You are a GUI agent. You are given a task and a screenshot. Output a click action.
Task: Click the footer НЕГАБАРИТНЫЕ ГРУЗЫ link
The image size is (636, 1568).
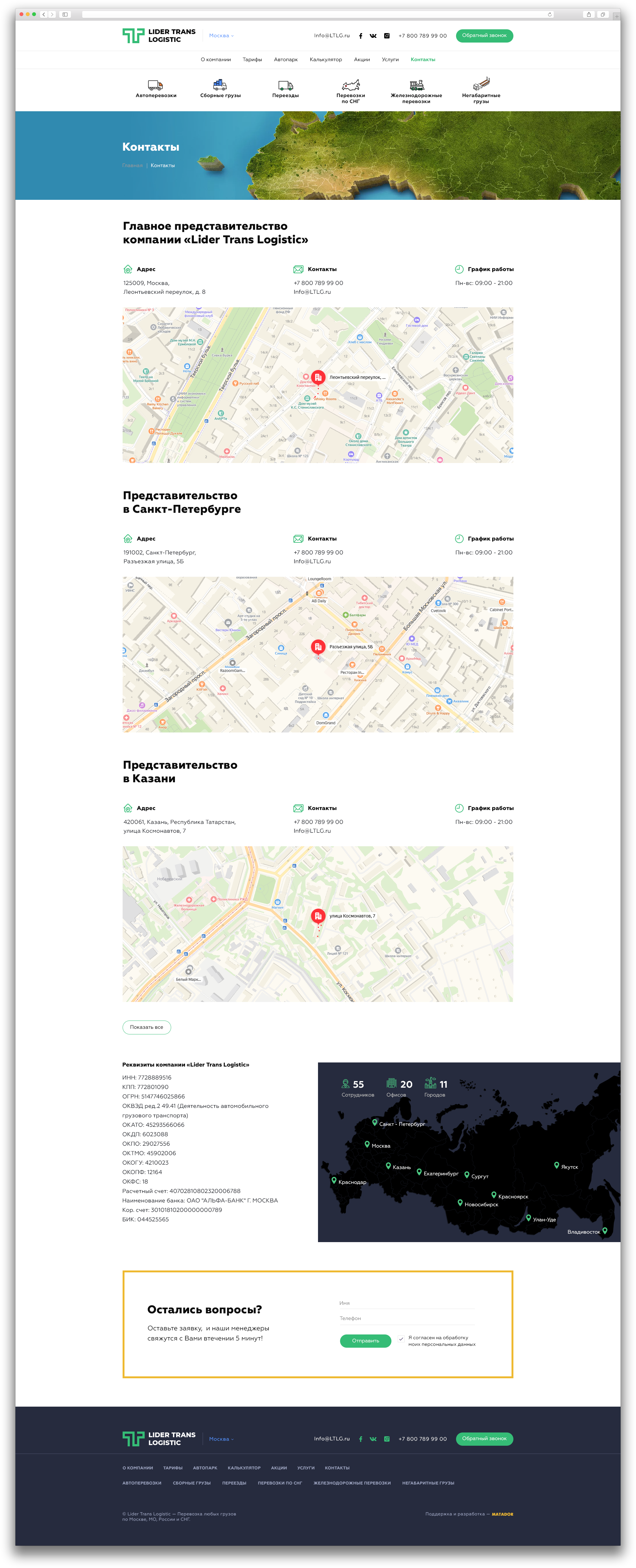pos(428,1484)
